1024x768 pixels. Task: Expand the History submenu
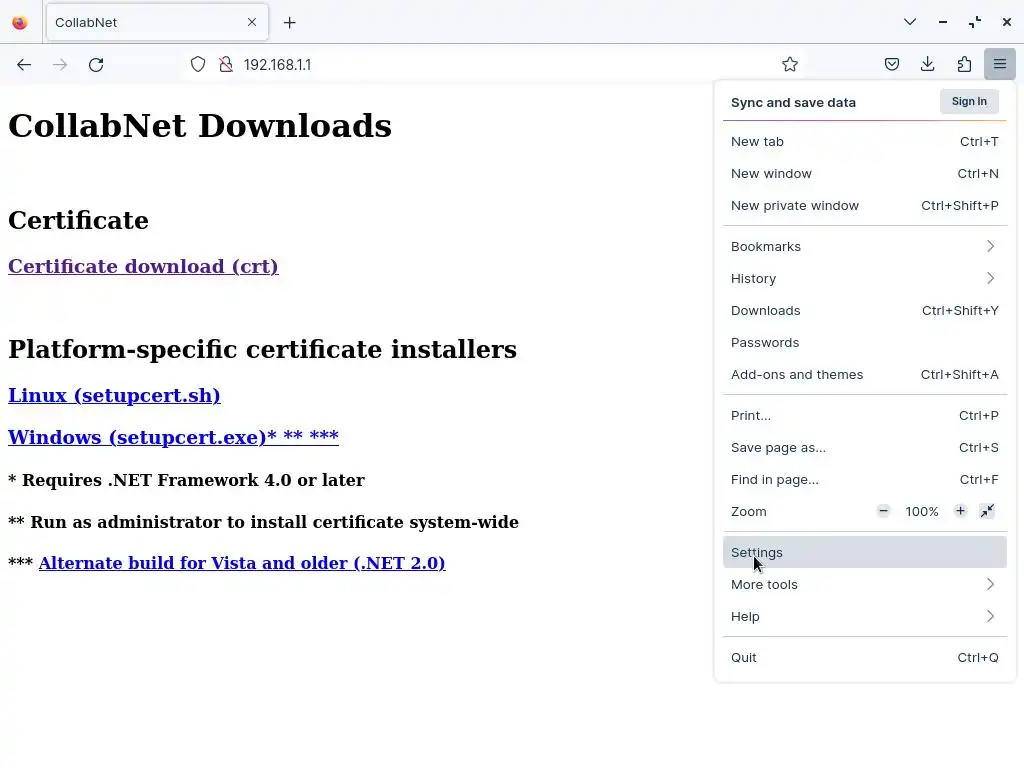(865, 279)
